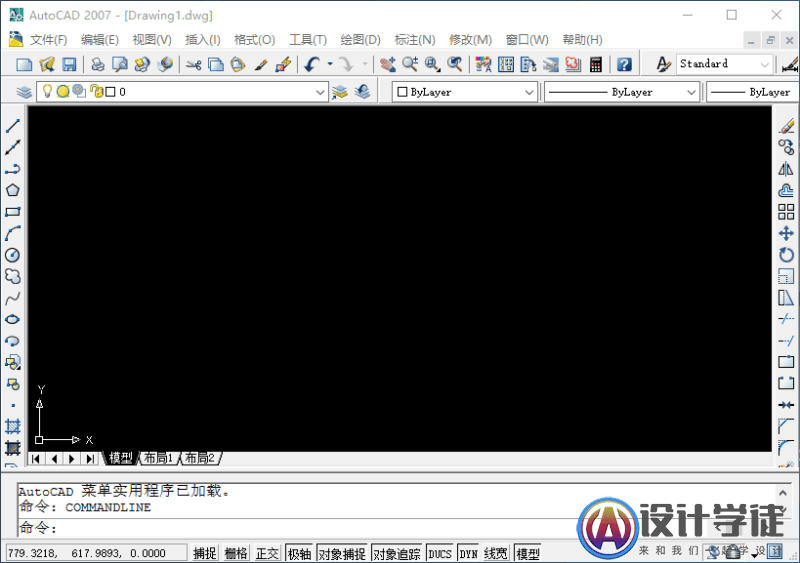
Task: Toggle 对象追踪 object tracking
Action: (x=397, y=553)
